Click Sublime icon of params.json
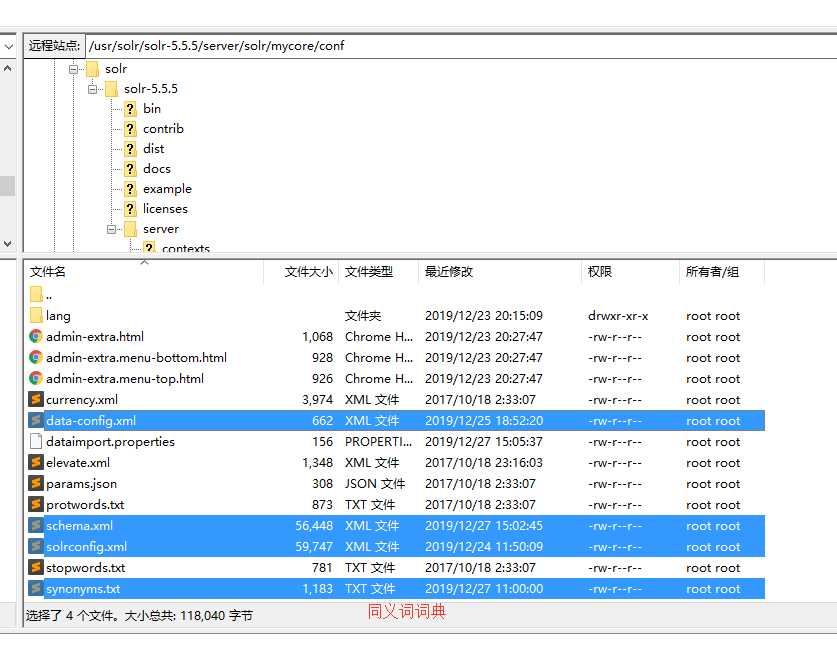The height and width of the screenshot is (666, 837). (36, 483)
